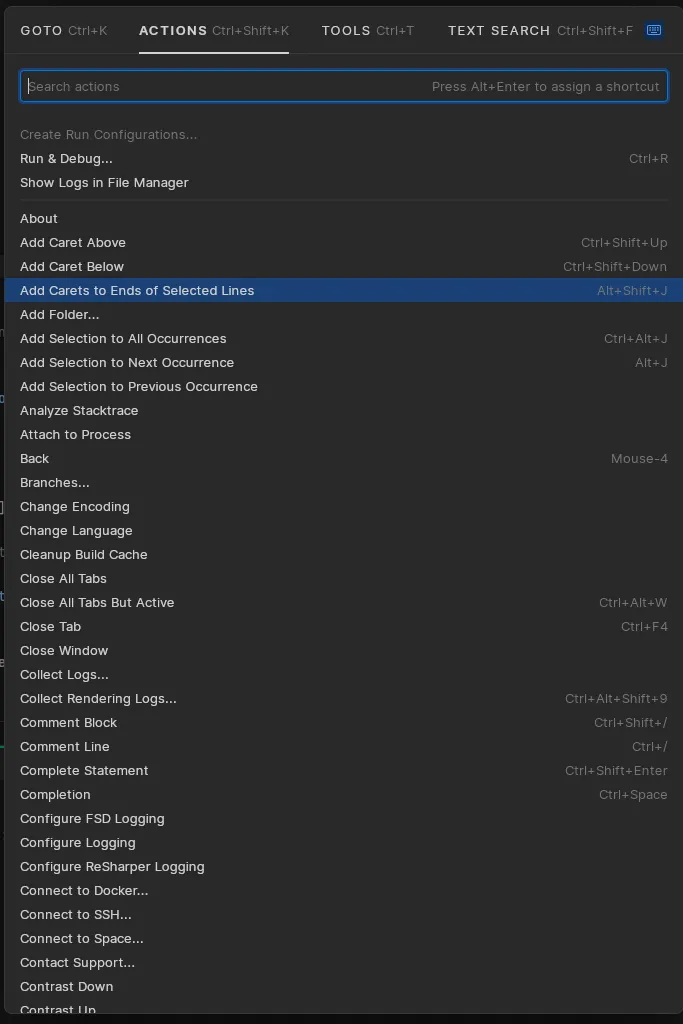Select Add Selection to All Occurrences
Screen dimensions: 683x1024
pyautogui.click(x=123, y=339)
